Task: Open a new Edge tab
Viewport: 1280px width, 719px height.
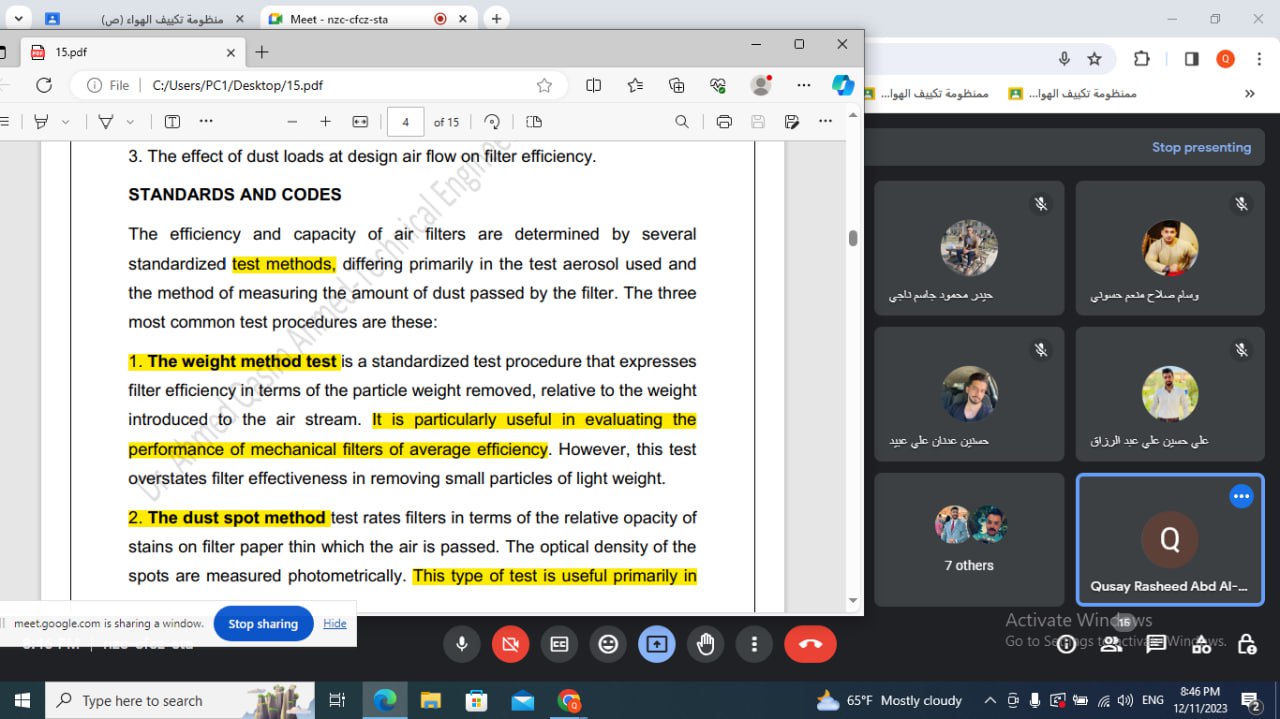Action: click(262, 52)
